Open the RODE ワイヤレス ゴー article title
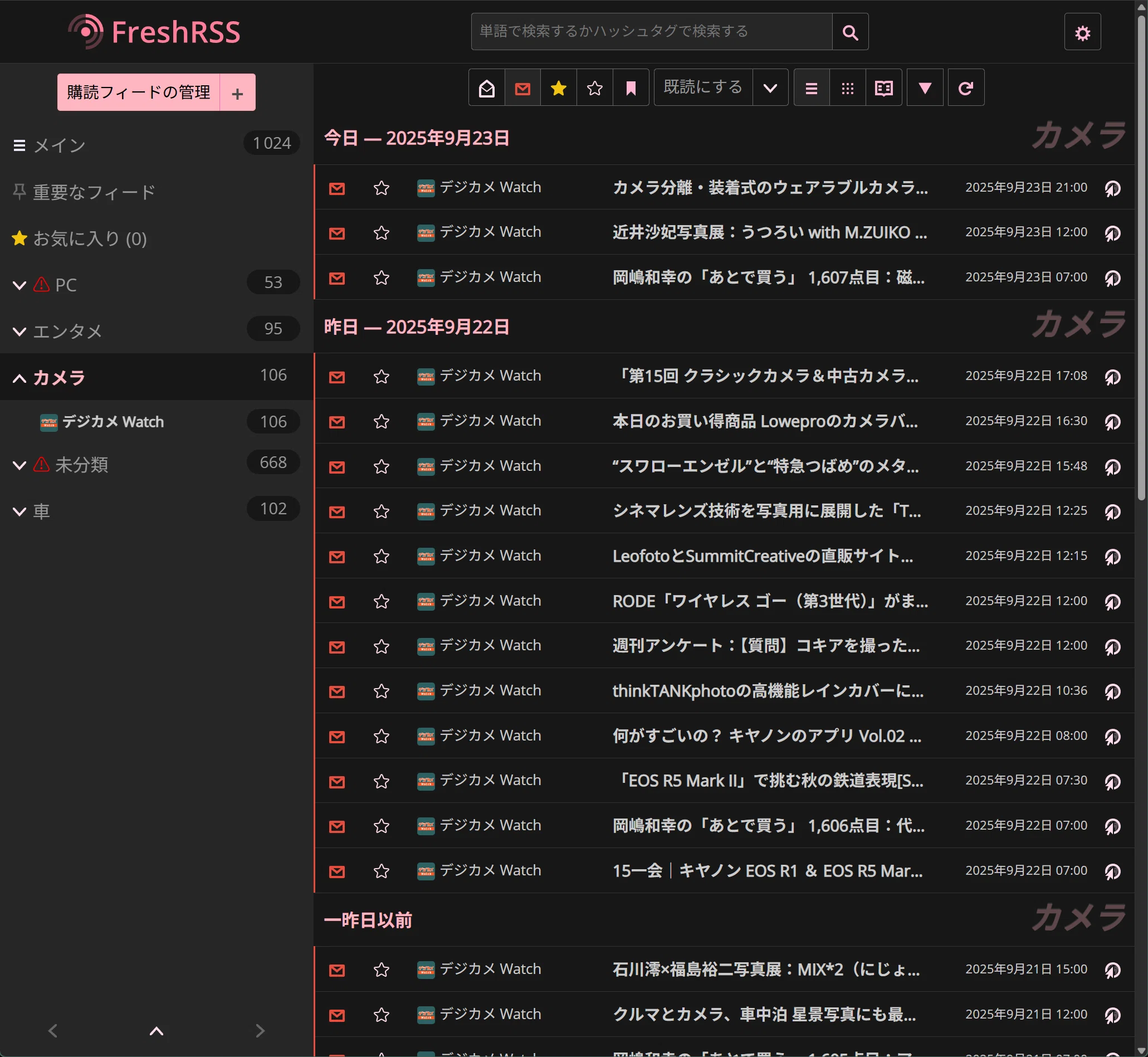The image size is (1148, 1057). [770, 601]
